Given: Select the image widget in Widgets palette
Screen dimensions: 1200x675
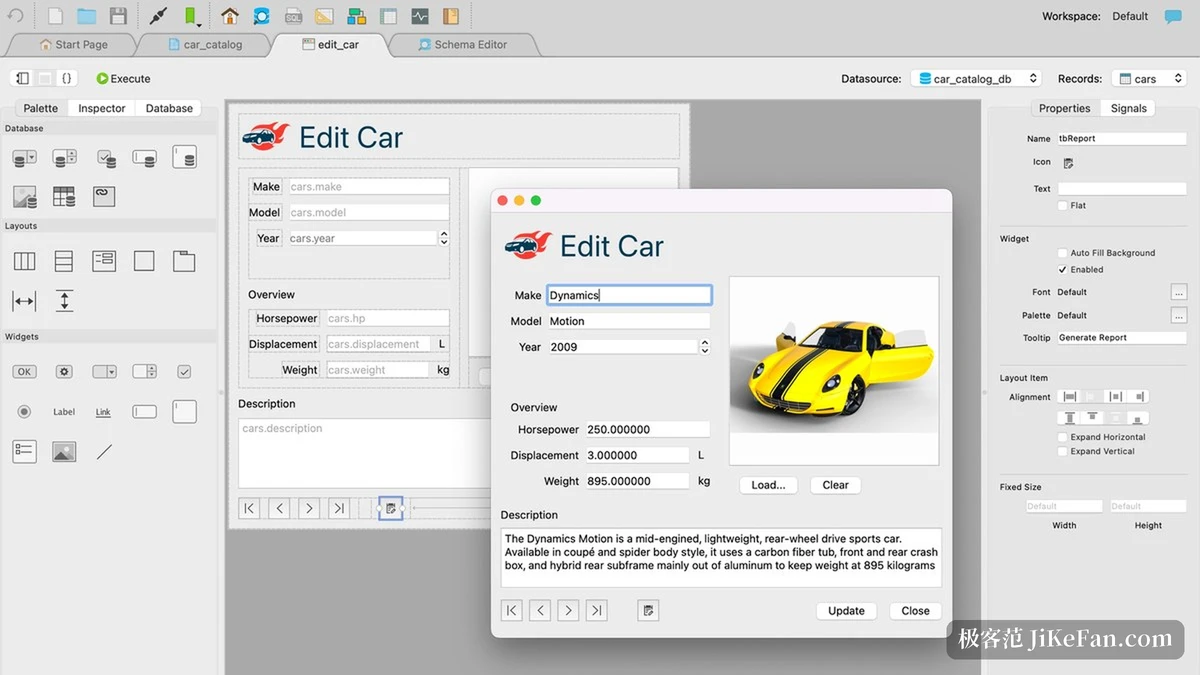Looking at the screenshot, I should (64, 452).
